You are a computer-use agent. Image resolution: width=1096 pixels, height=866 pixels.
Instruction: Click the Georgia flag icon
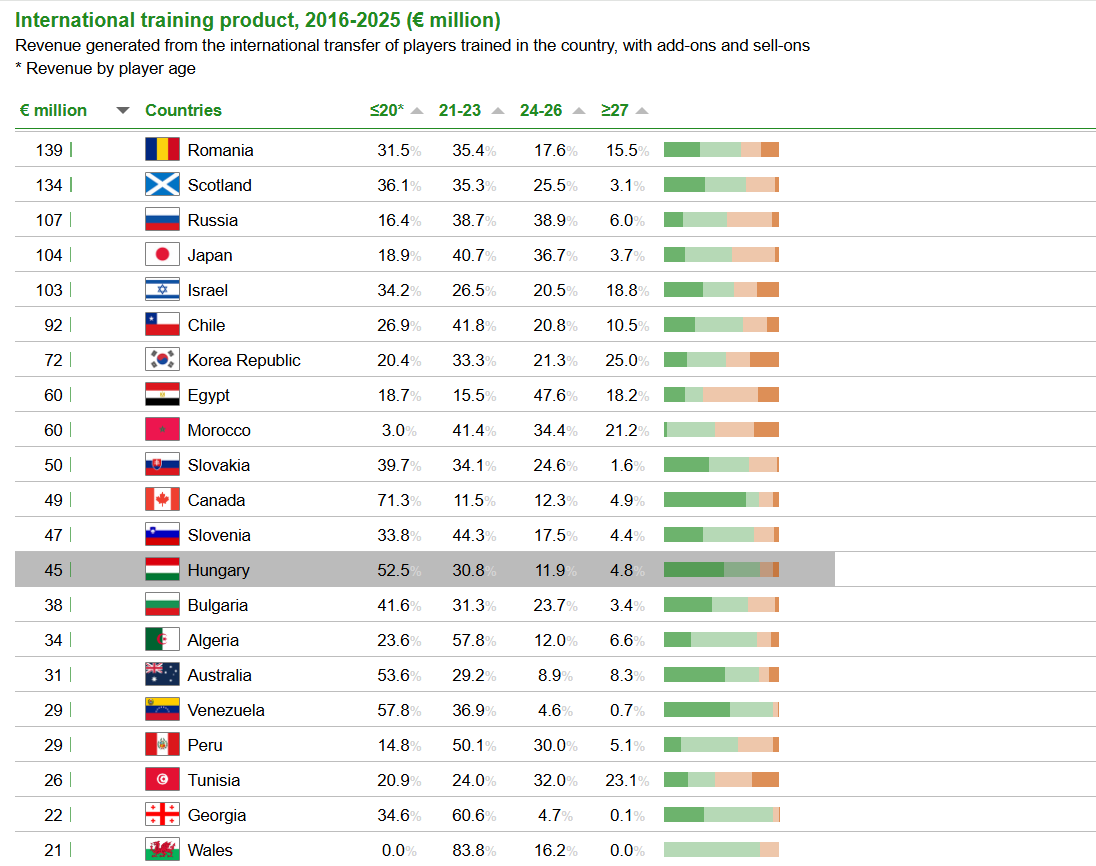[162, 815]
